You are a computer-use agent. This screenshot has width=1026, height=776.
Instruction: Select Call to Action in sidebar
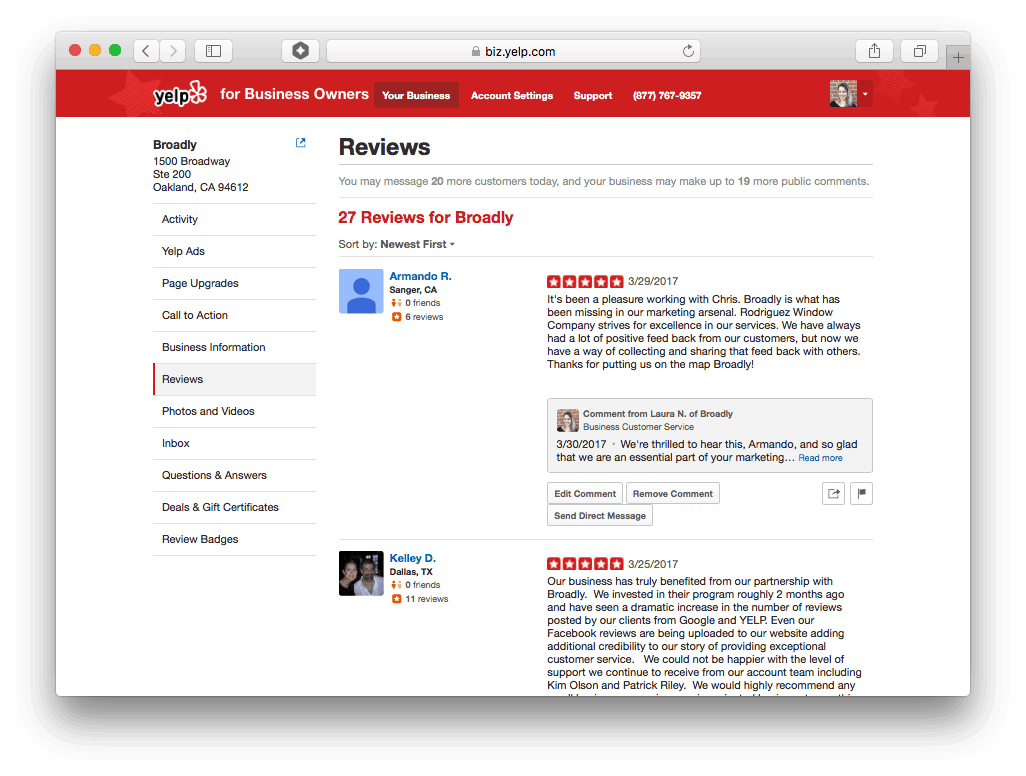click(x=234, y=315)
